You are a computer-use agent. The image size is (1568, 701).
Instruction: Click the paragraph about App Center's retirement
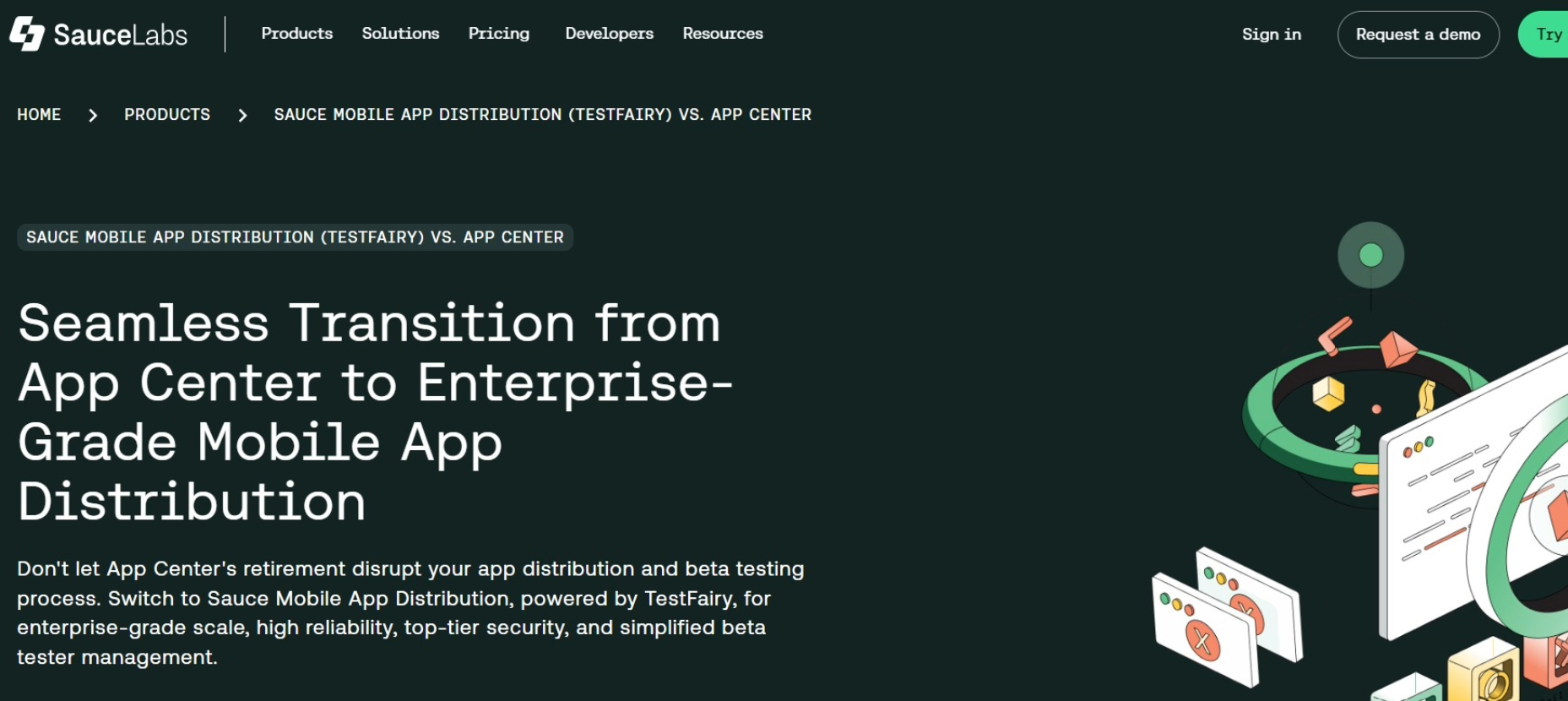click(x=410, y=613)
